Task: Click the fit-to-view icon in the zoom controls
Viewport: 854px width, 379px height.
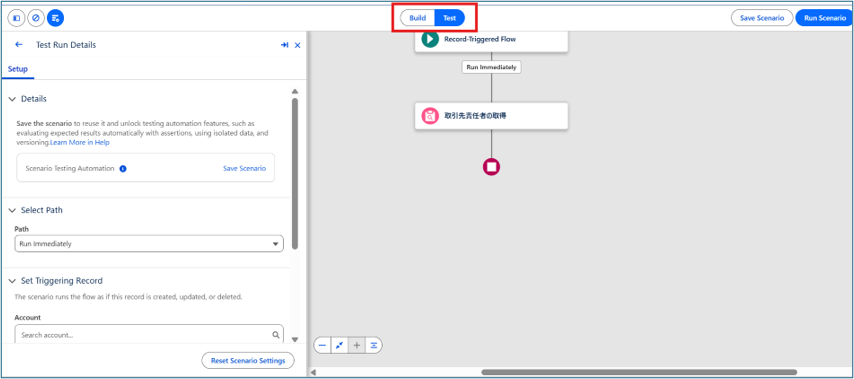Action: coord(339,345)
